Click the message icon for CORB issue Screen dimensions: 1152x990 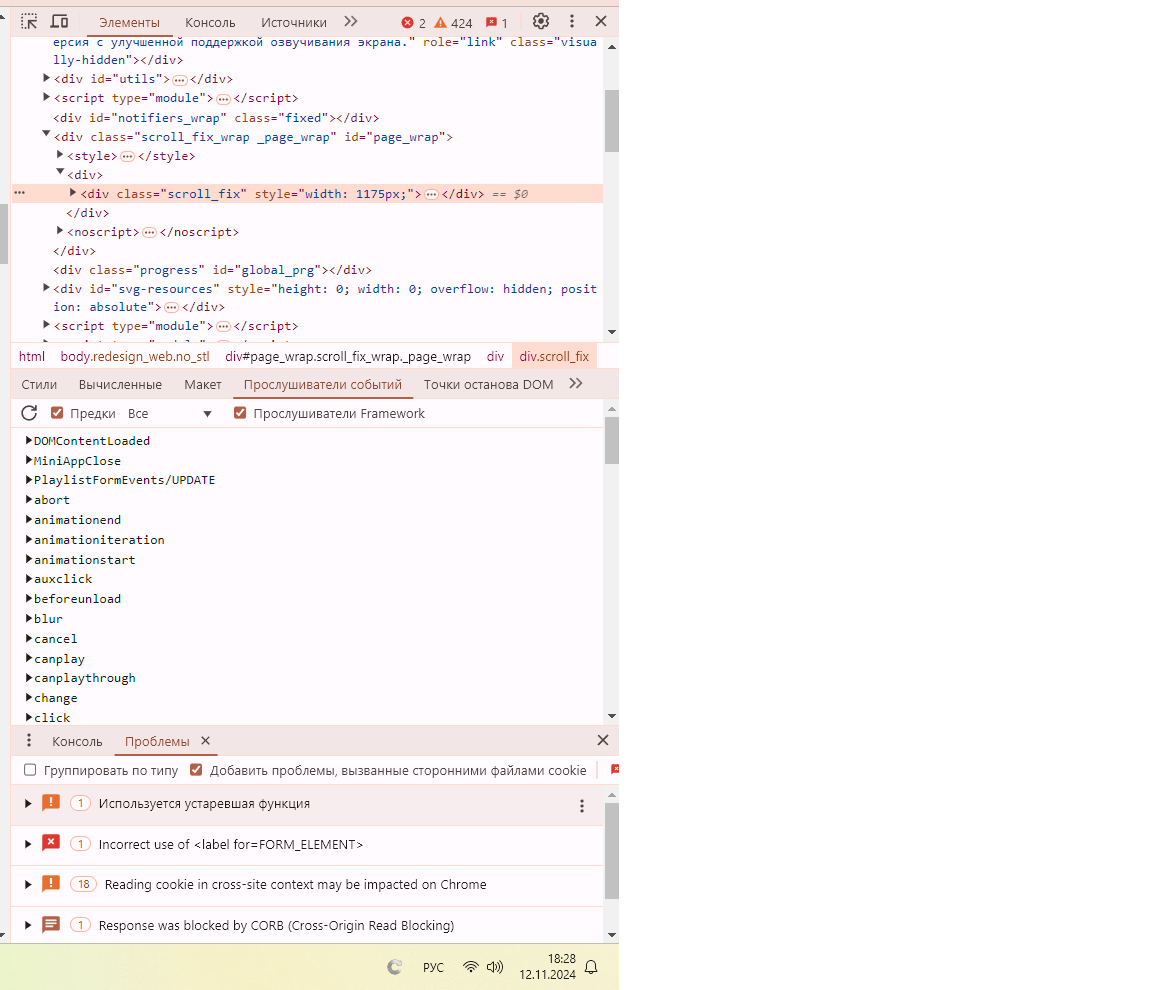(51, 924)
